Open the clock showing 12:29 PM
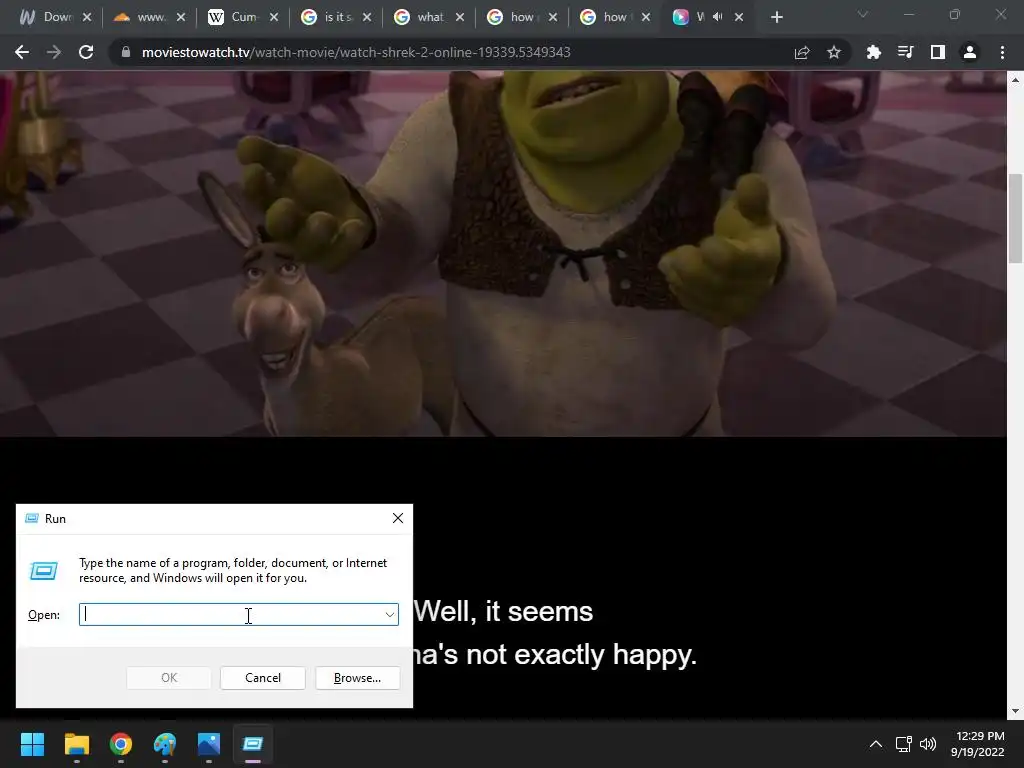 coord(978,744)
